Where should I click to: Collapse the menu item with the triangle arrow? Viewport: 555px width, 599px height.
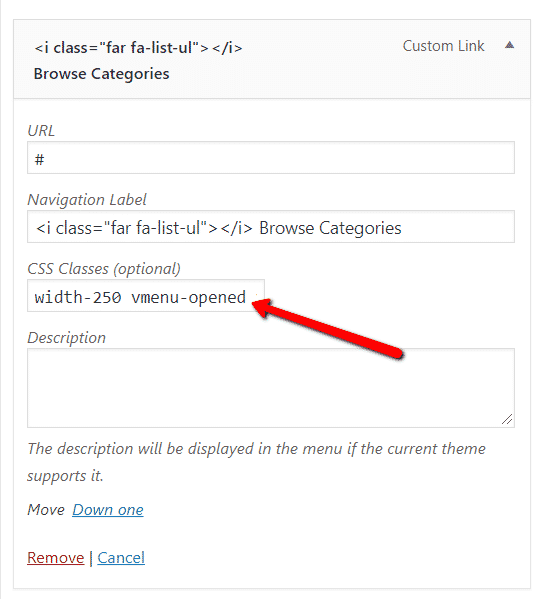coord(509,45)
